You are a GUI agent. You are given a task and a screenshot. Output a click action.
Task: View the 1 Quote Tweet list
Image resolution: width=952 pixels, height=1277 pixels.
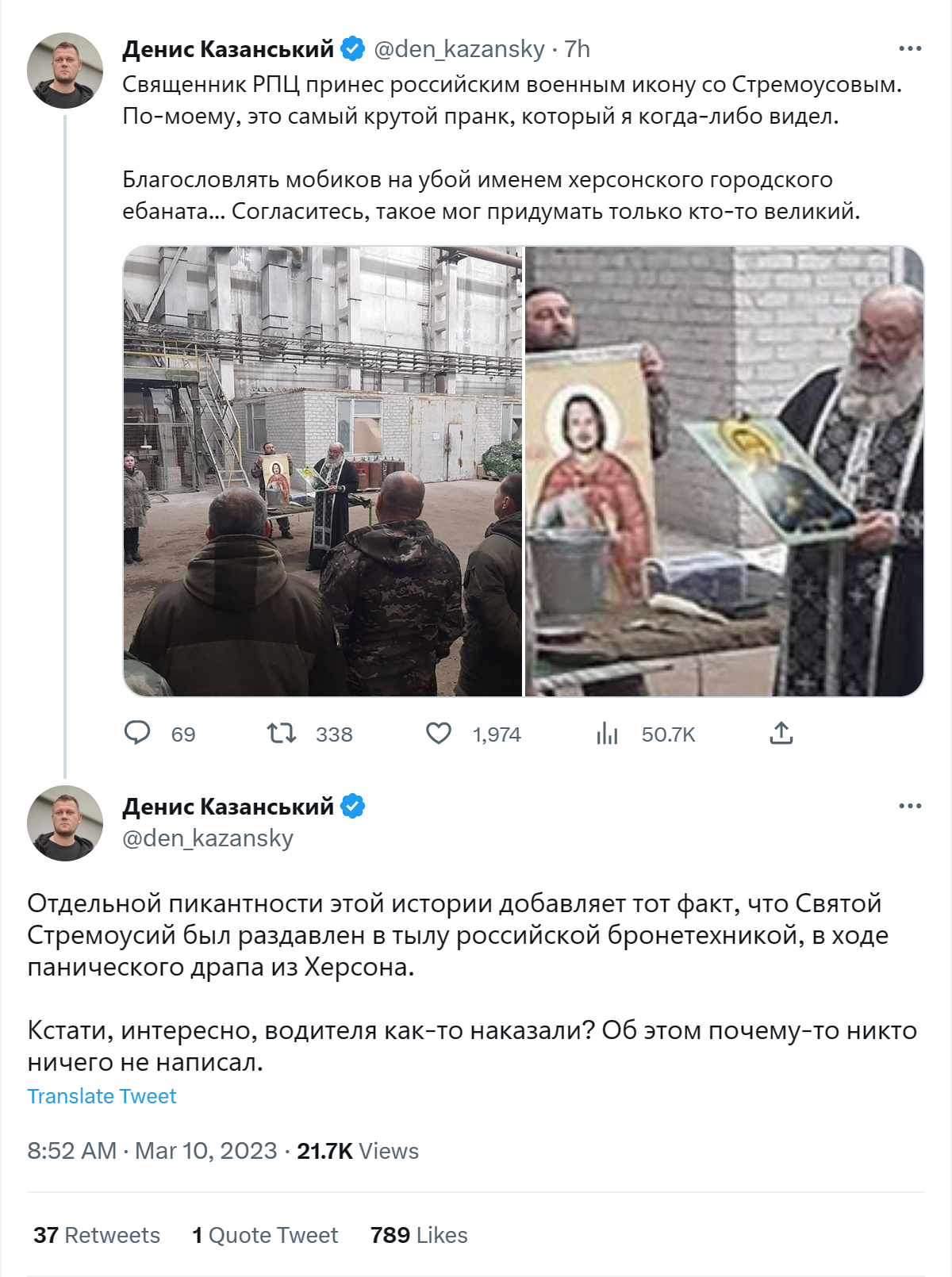pyautogui.click(x=265, y=1235)
